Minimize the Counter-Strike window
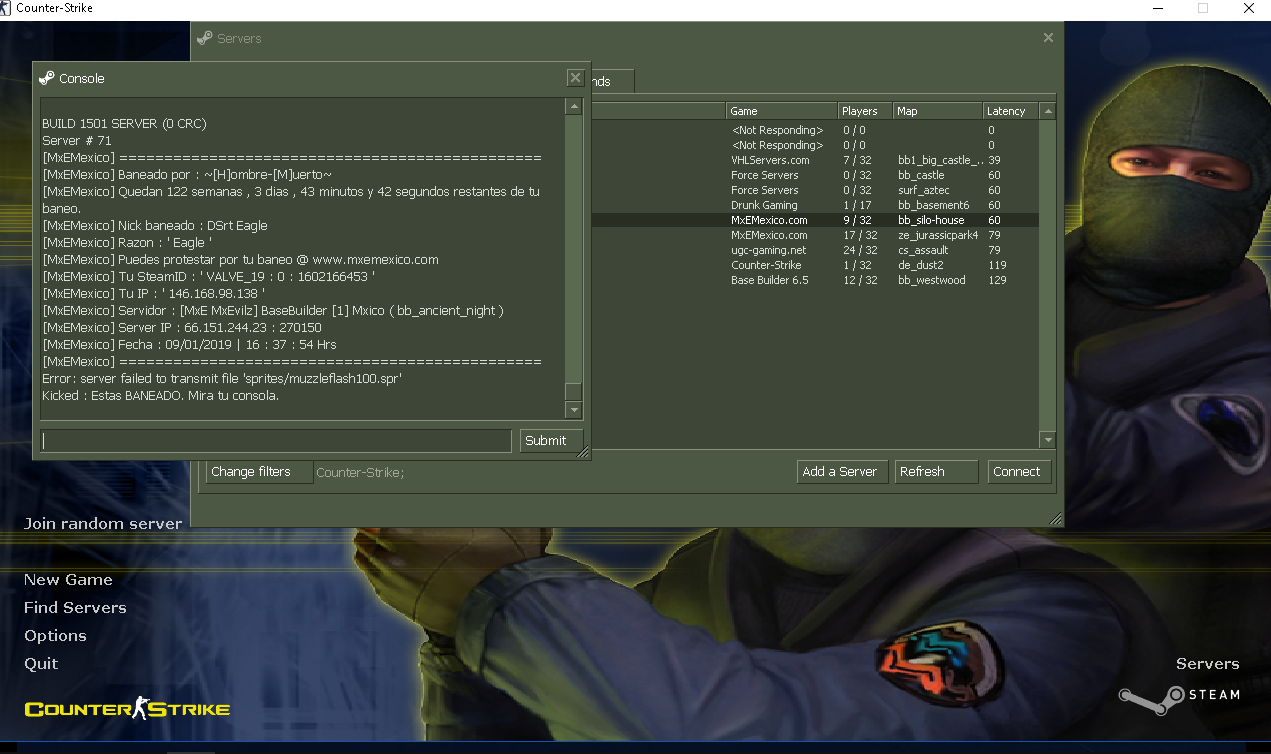The image size is (1271, 754). tap(1156, 8)
